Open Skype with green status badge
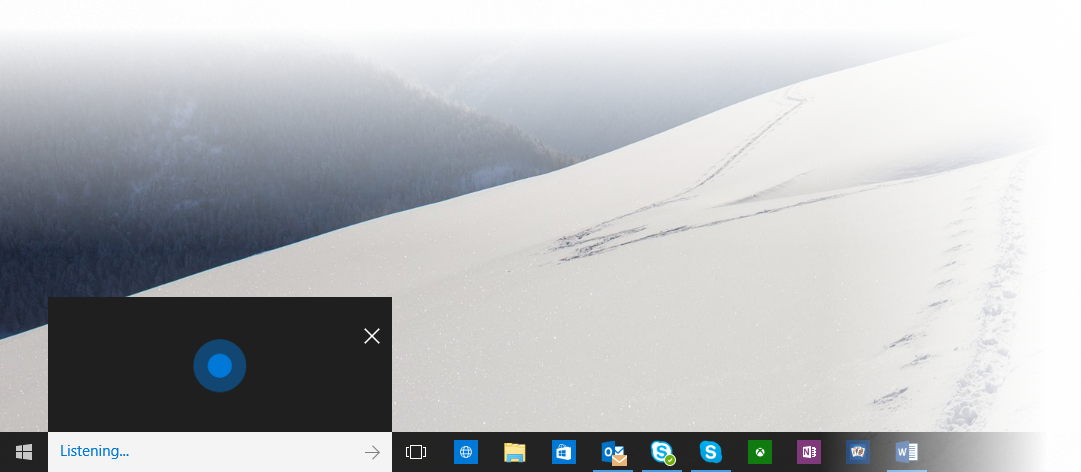 (662, 452)
